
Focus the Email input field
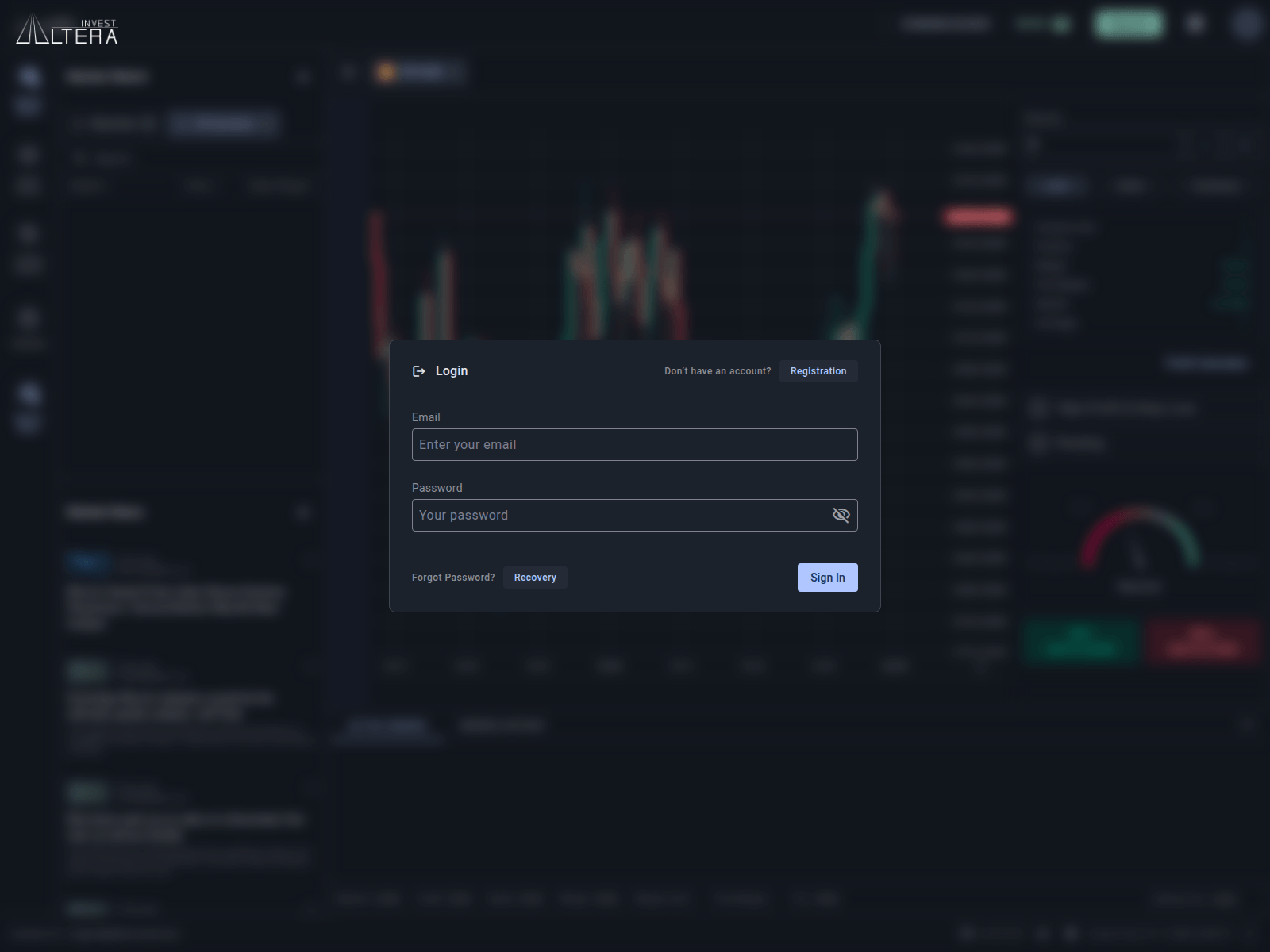click(x=634, y=444)
